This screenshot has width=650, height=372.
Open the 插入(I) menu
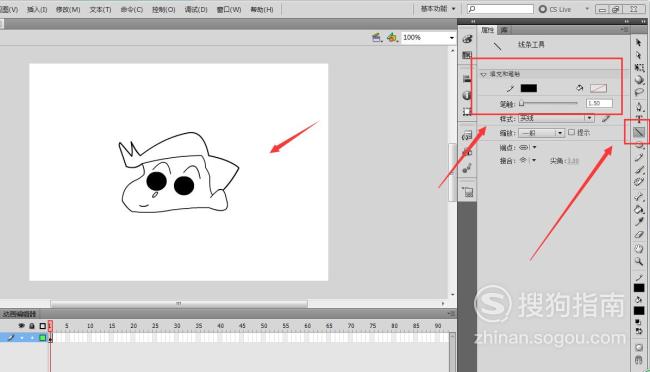[37, 9]
